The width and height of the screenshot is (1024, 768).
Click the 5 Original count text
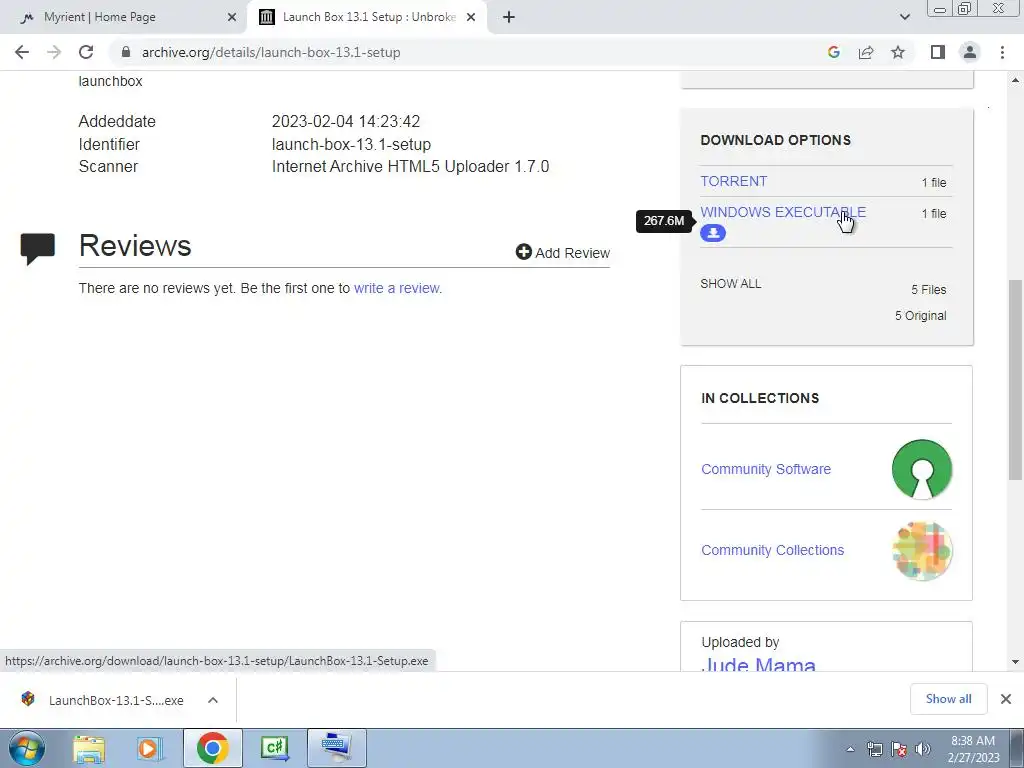point(920,316)
